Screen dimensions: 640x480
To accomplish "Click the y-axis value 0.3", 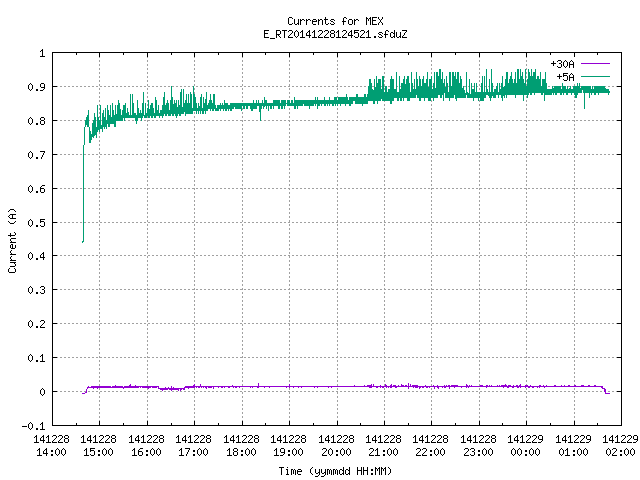I will coord(36,290).
